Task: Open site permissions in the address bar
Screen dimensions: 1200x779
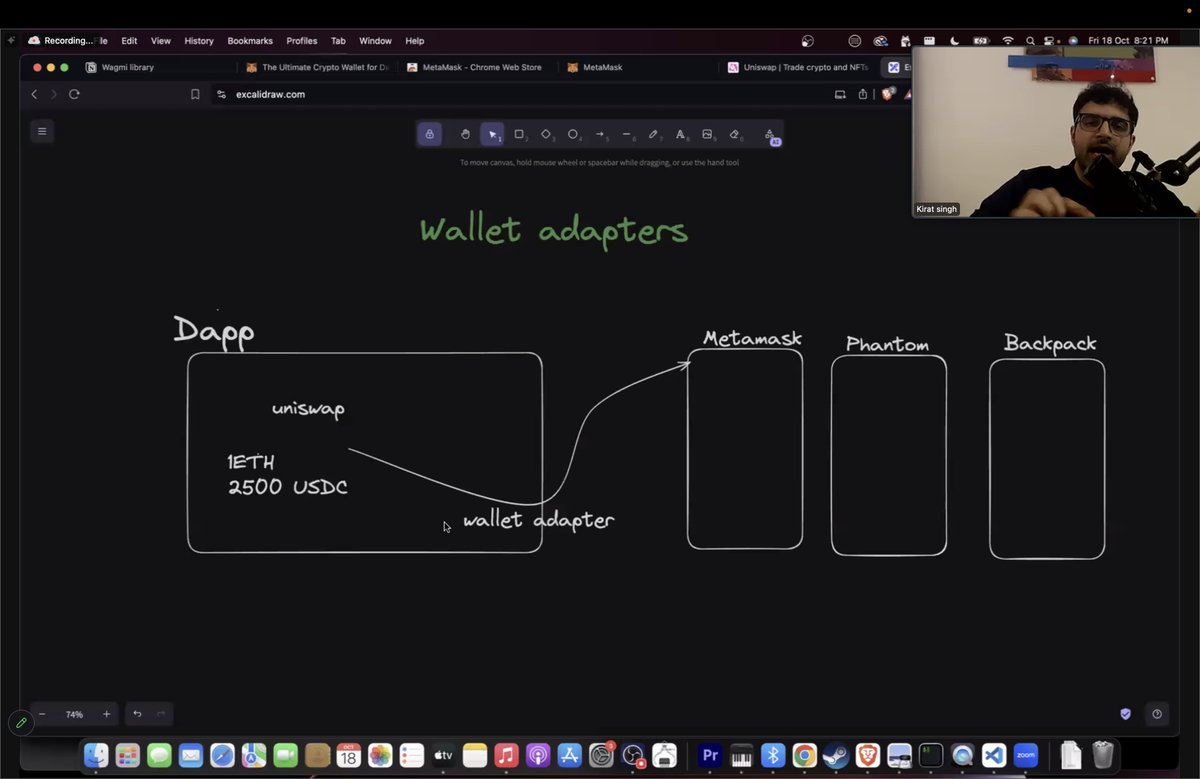Action: (x=220, y=94)
